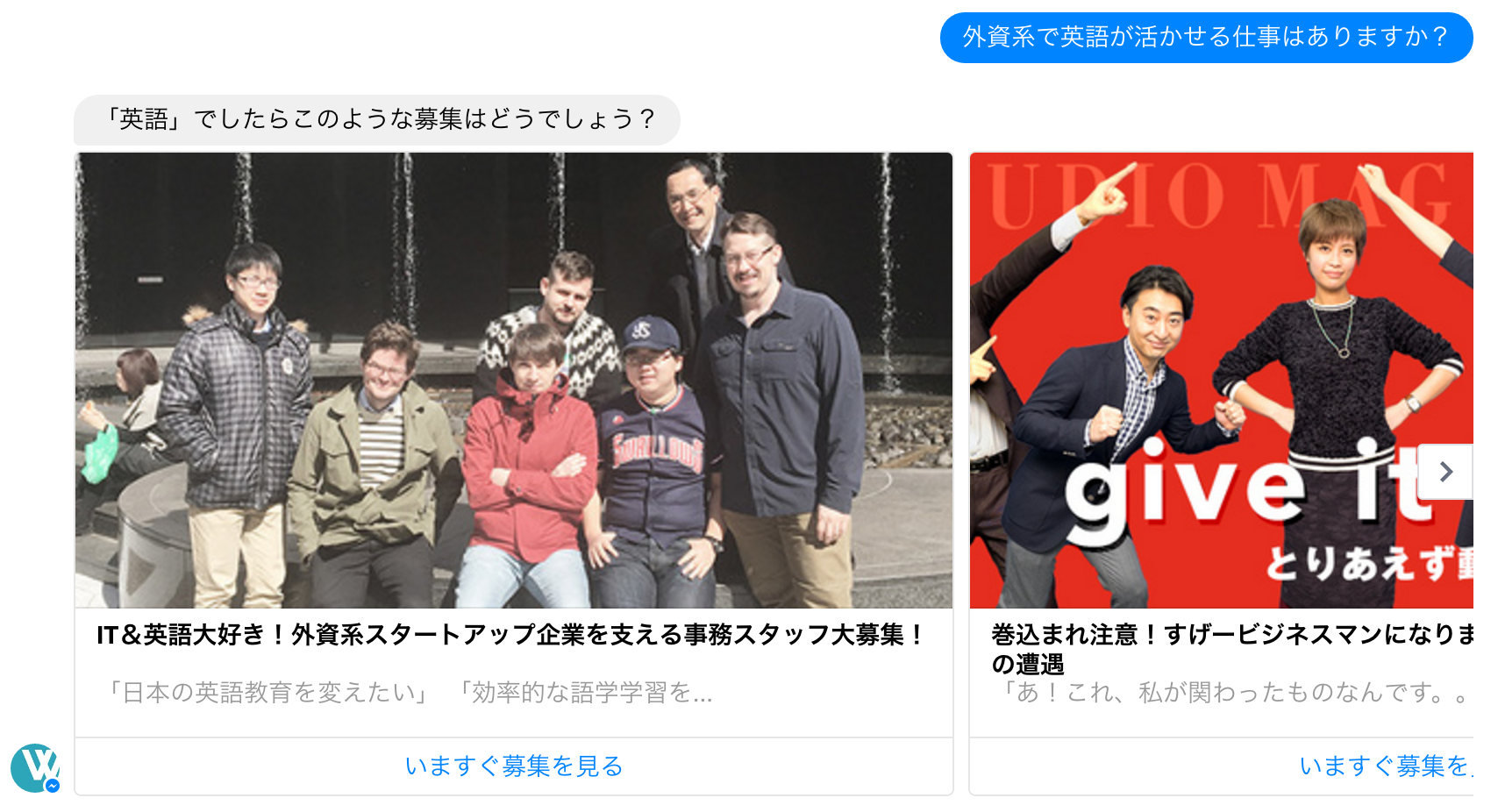Click the Messenger badge on the bot avatar
Screen dimensions: 1498x812
pyautogui.click(x=53, y=786)
